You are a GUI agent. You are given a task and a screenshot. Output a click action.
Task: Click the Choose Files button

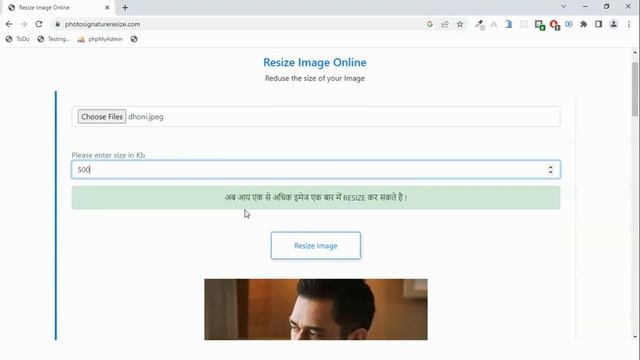tap(102, 117)
